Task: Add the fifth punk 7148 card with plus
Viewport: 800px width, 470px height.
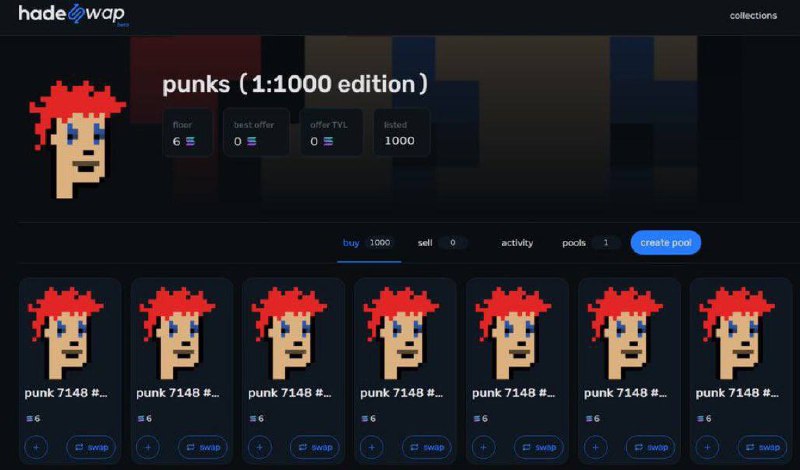Action: coord(483,448)
